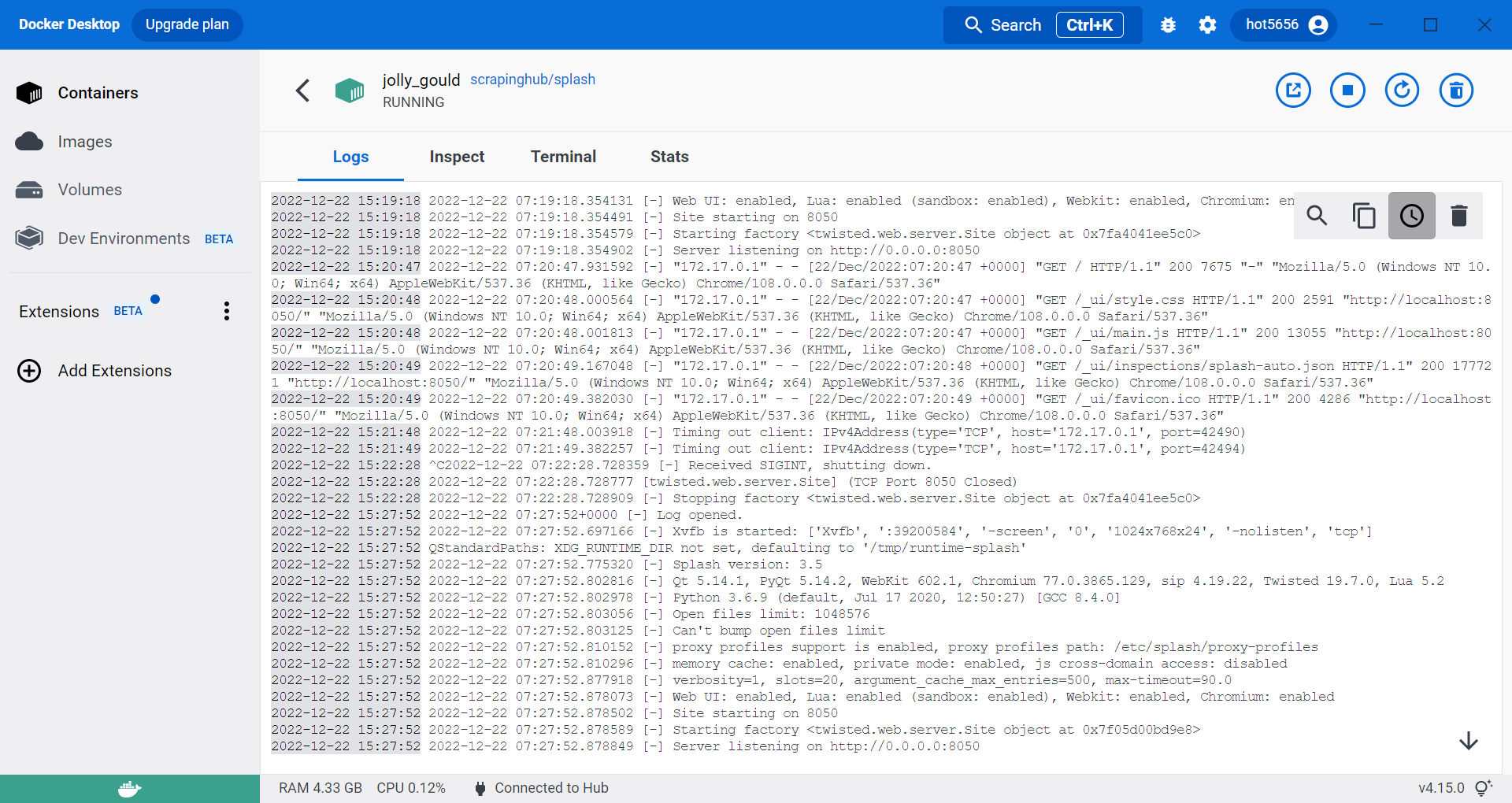Toggle timestamps display in logs

(1411, 215)
